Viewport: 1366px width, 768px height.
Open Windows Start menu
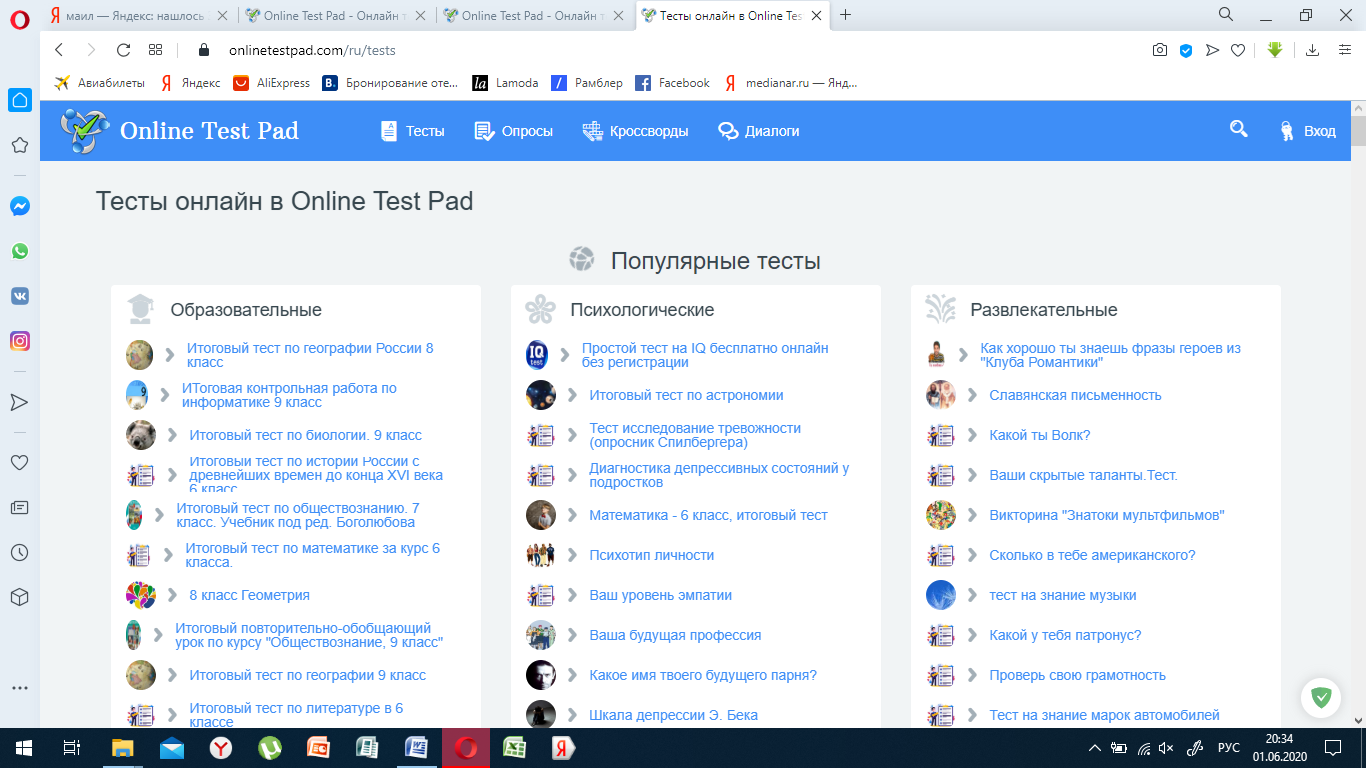[24, 748]
